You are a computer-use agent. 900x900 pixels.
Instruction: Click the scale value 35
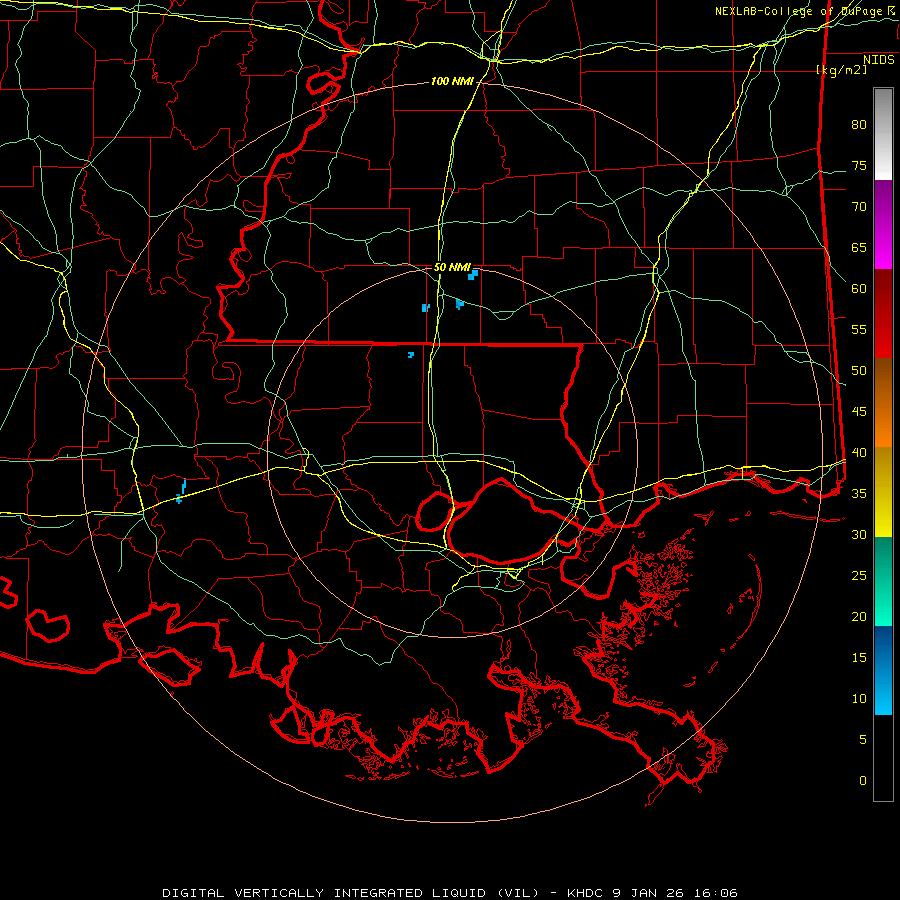(859, 494)
